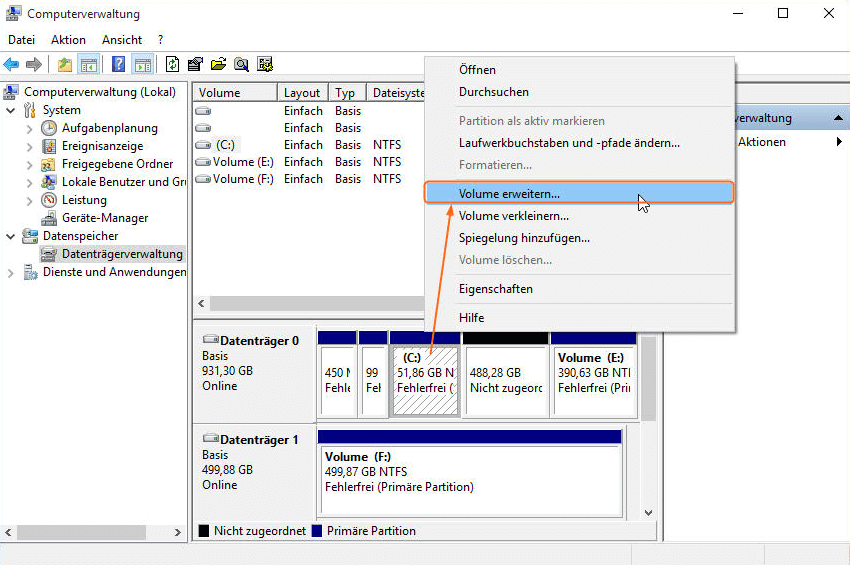Screen dimensions: 850x565
Task: Click the open folder toolbar icon
Action: coord(218,64)
